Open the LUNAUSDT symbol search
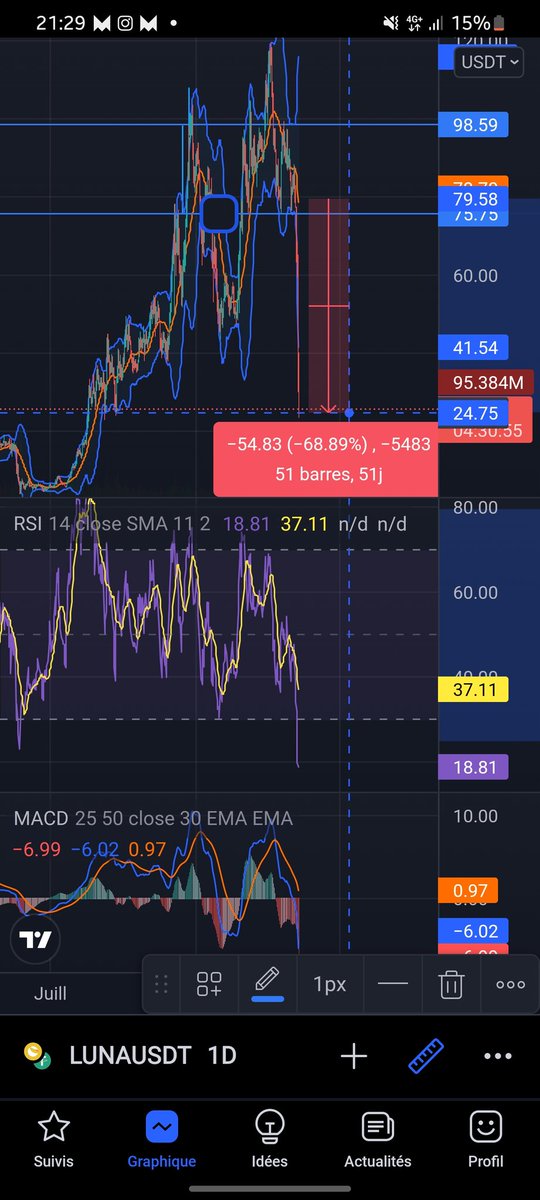Screen dimensions: 540x1200 coord(130,1056)
